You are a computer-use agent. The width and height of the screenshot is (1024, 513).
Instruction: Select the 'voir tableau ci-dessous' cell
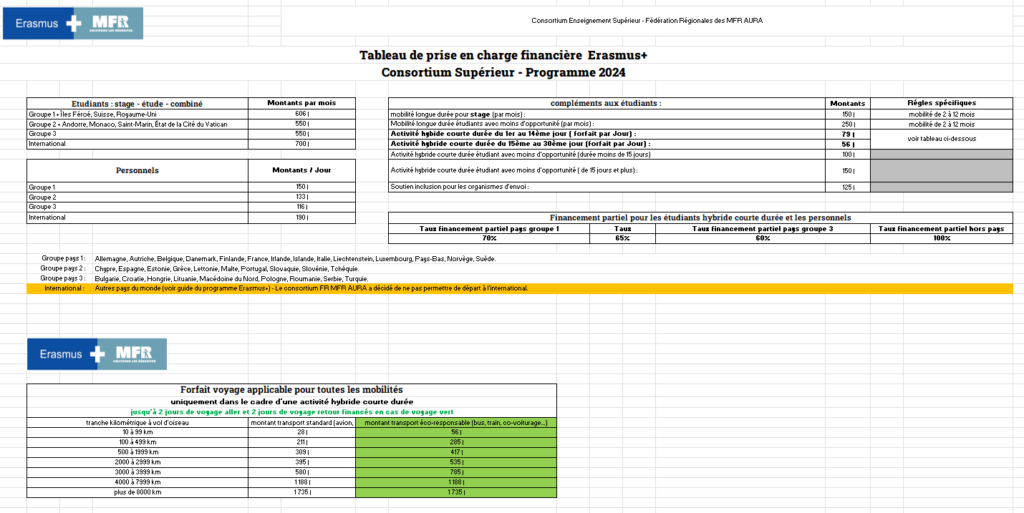coord(942,139)
